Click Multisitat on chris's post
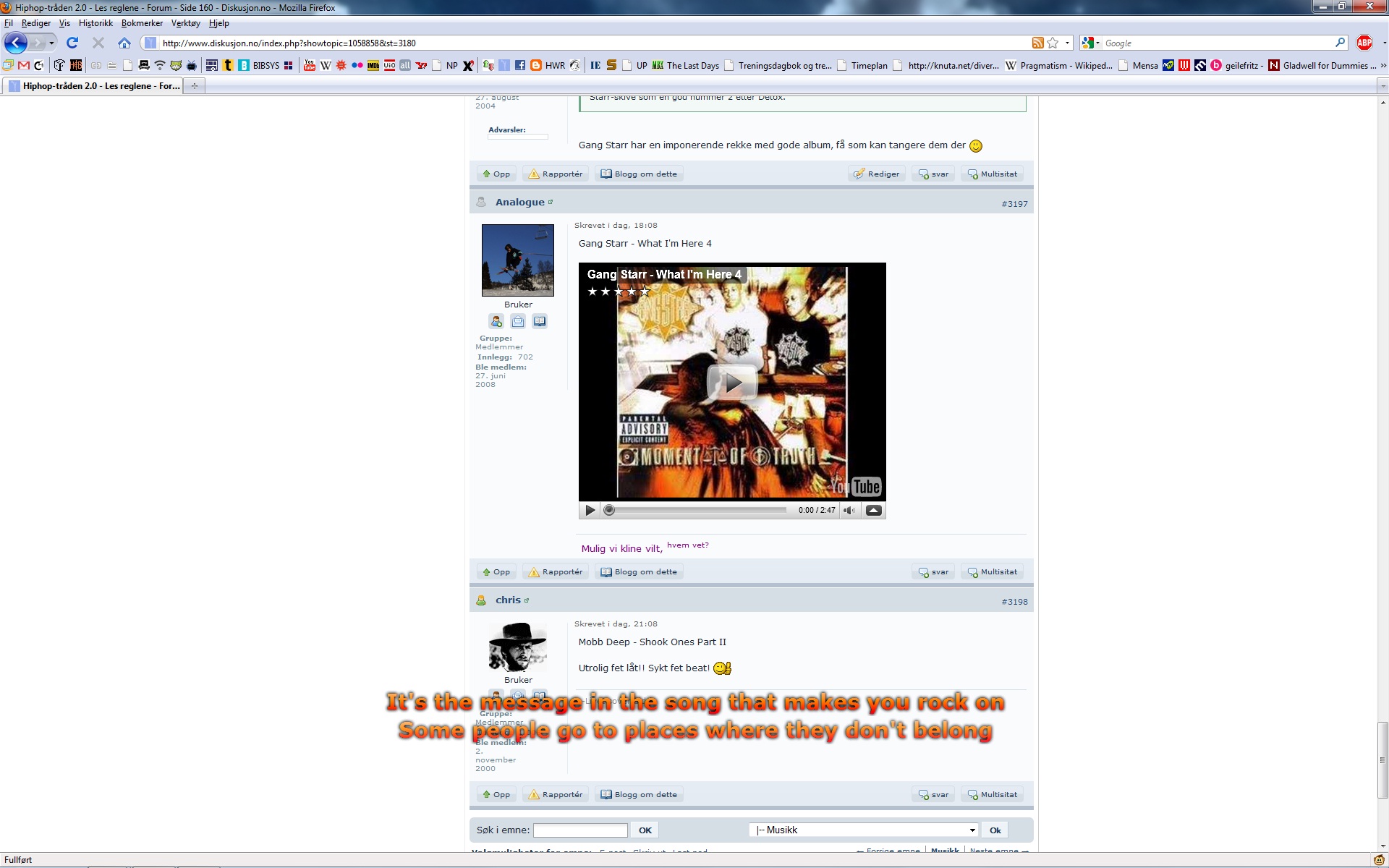The height and width of the screenshot is (868, 1389). pos(992,795)
